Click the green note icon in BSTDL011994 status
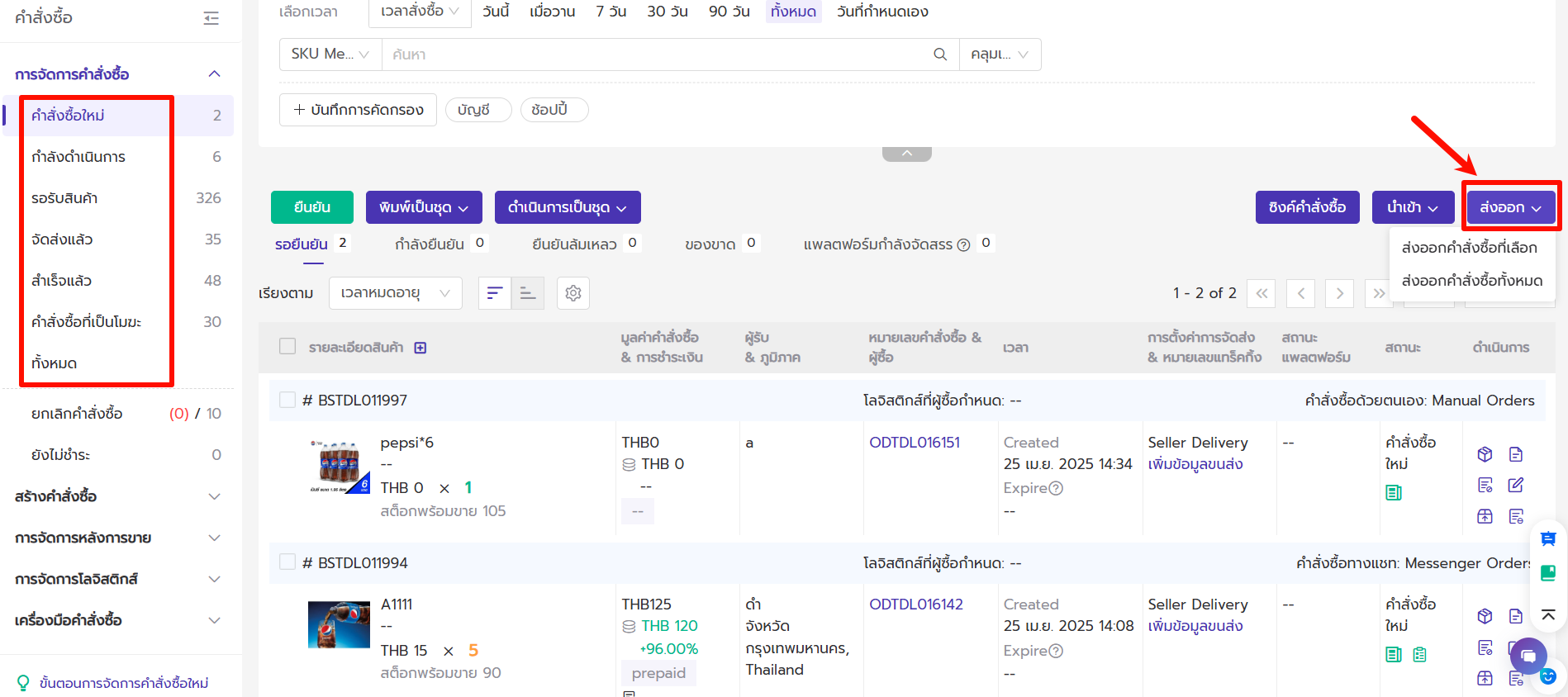 click(1394, 655)
